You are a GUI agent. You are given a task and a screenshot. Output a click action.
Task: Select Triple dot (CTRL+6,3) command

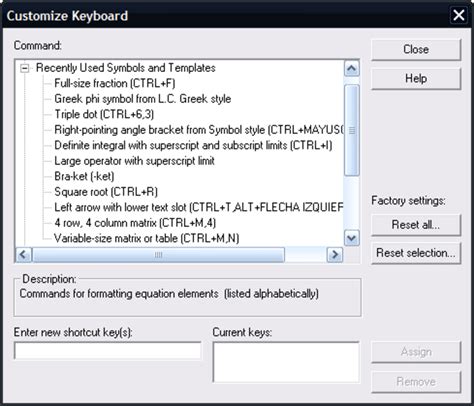104,114
